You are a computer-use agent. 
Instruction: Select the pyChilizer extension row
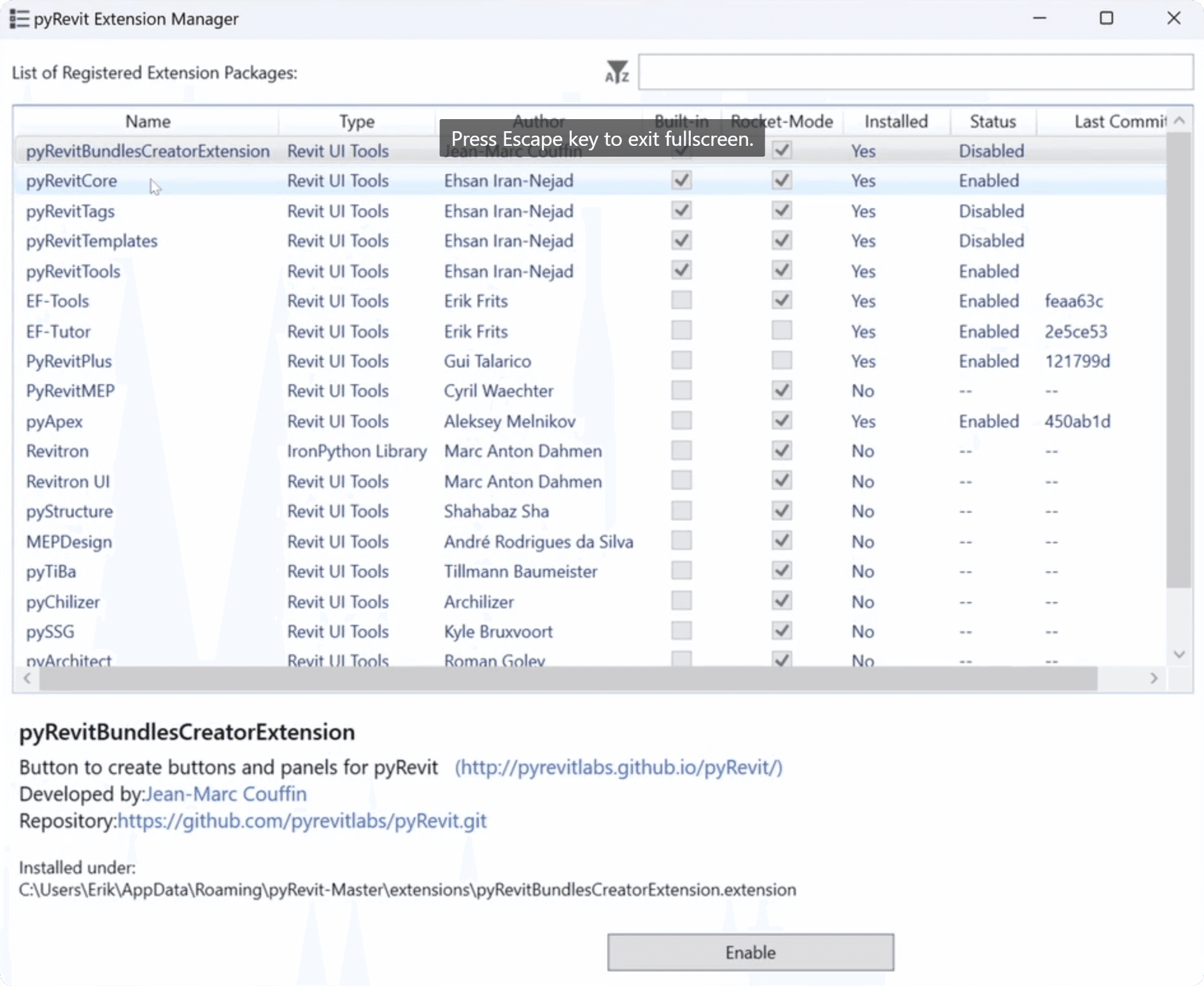click(x=591, y=601)
